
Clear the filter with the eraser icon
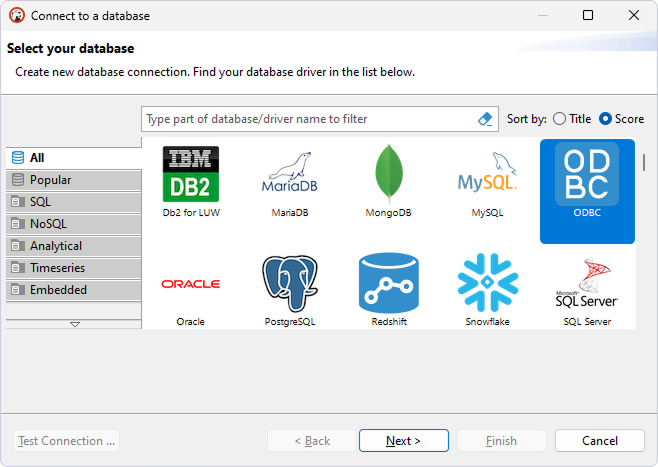coord(486,119)
